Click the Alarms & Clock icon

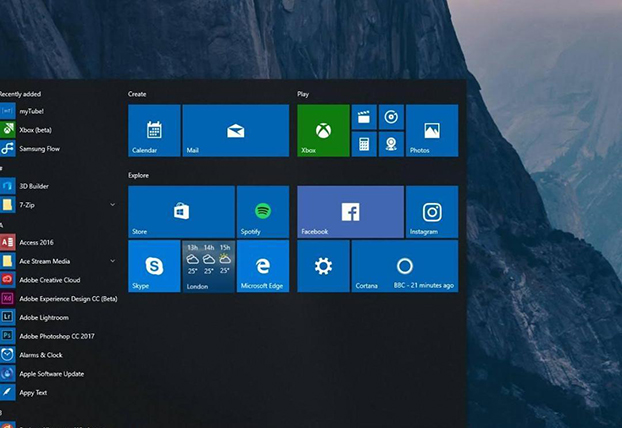pyautogui.click(x=8, y=355)
